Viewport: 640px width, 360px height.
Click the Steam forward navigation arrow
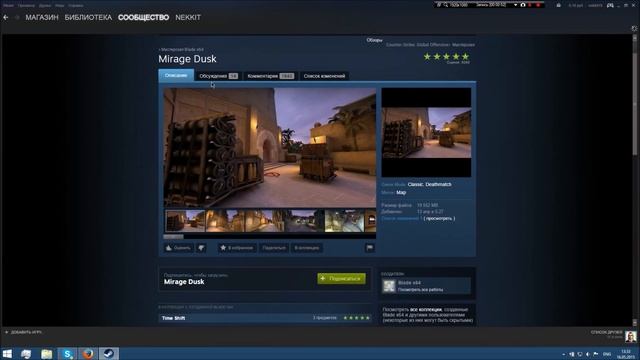pos(17,18)
